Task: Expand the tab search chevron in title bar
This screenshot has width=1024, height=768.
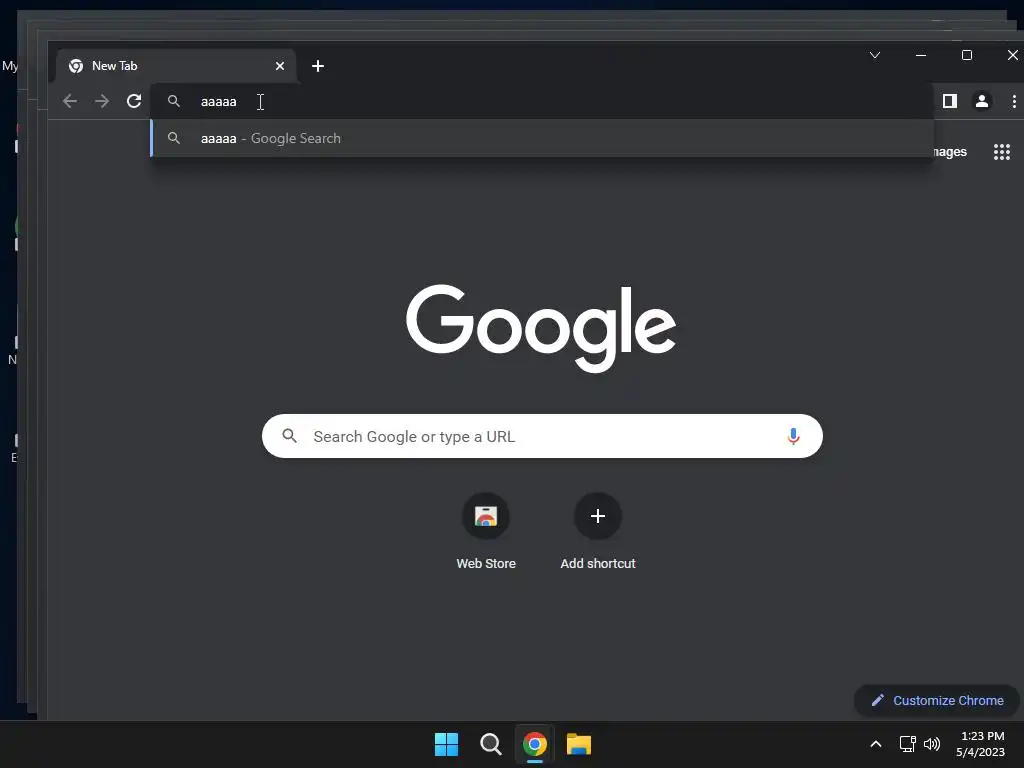Action: (x=875, y=56)
